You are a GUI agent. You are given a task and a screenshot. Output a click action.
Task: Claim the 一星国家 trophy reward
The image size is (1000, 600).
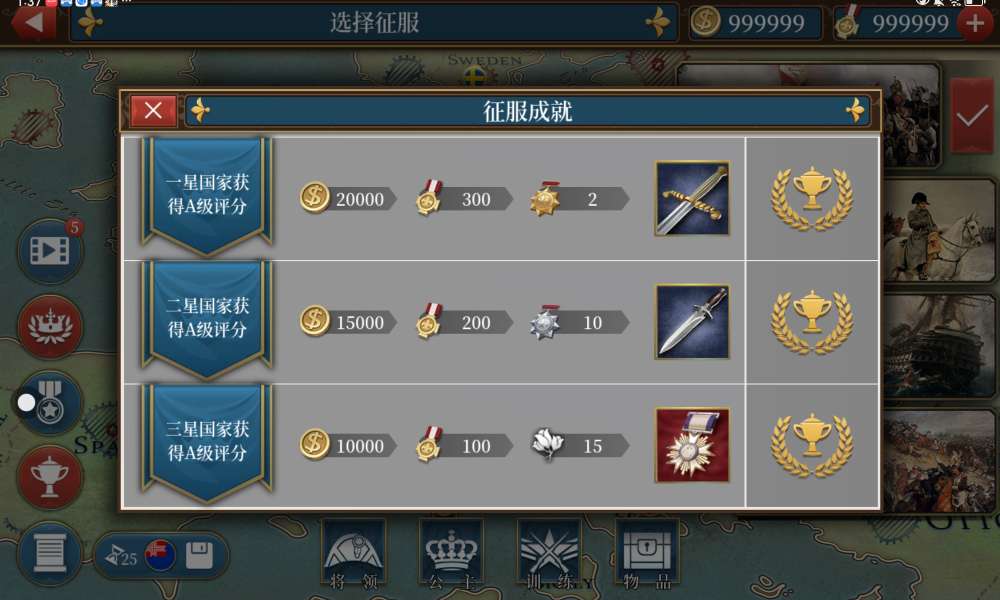(812, 198)
